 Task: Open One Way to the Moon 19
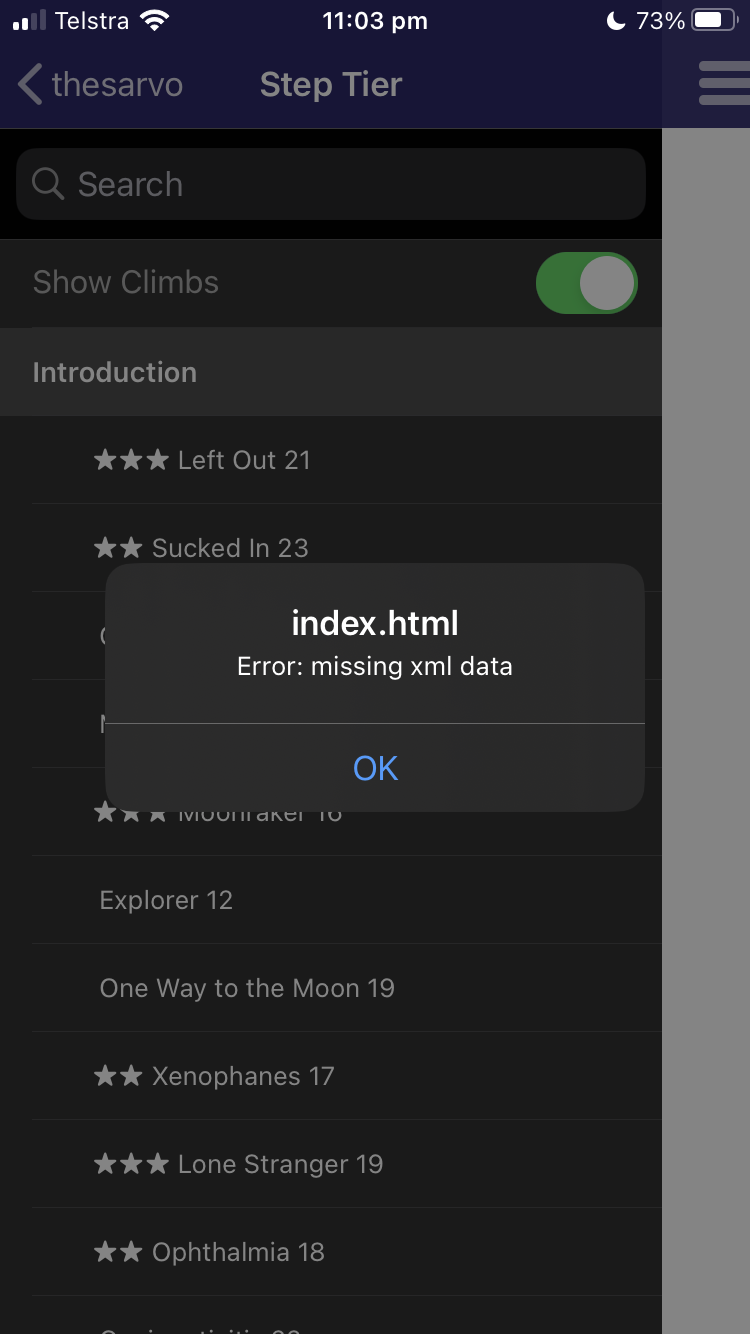coord(247,988)
